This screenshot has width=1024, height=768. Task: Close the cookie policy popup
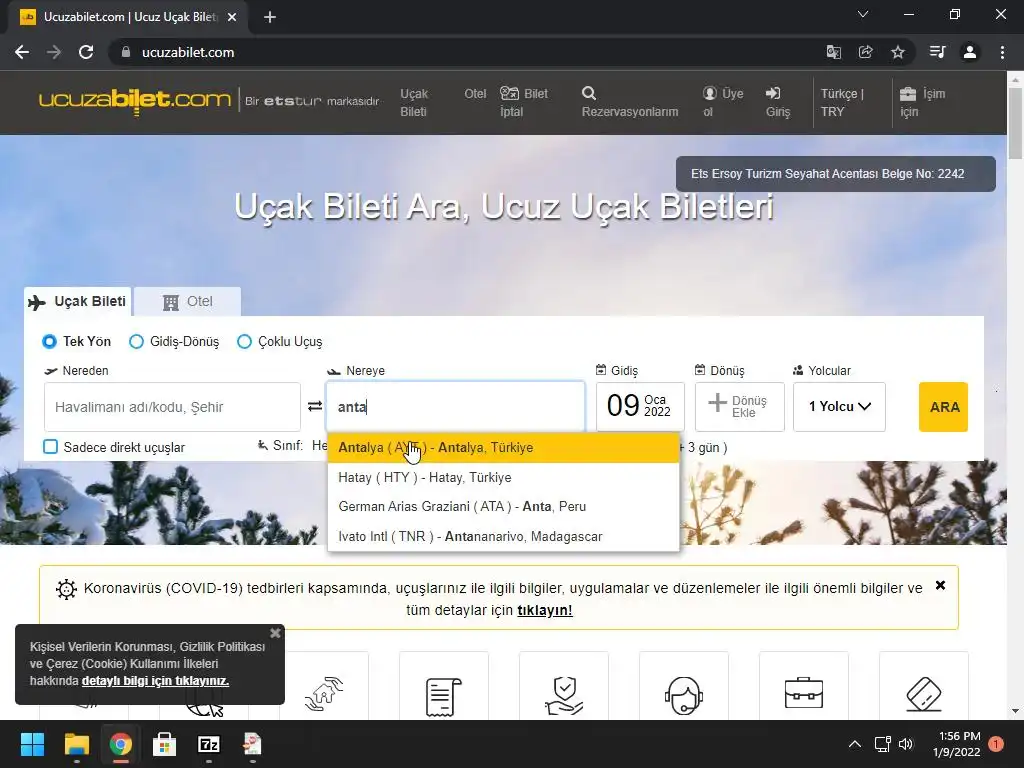click(276, 633)
